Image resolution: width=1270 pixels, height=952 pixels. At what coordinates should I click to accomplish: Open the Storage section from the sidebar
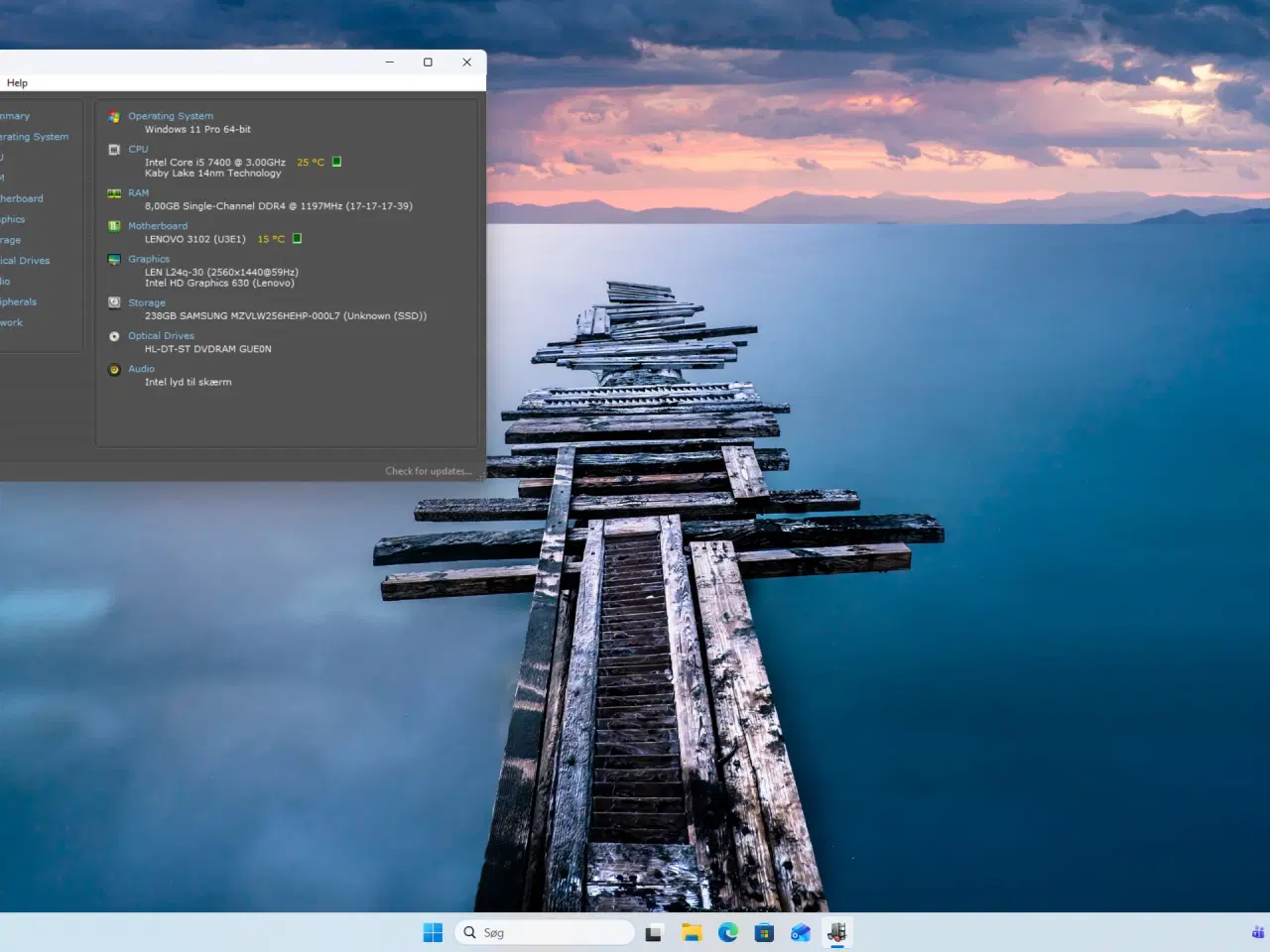click(x=12, y=239)
